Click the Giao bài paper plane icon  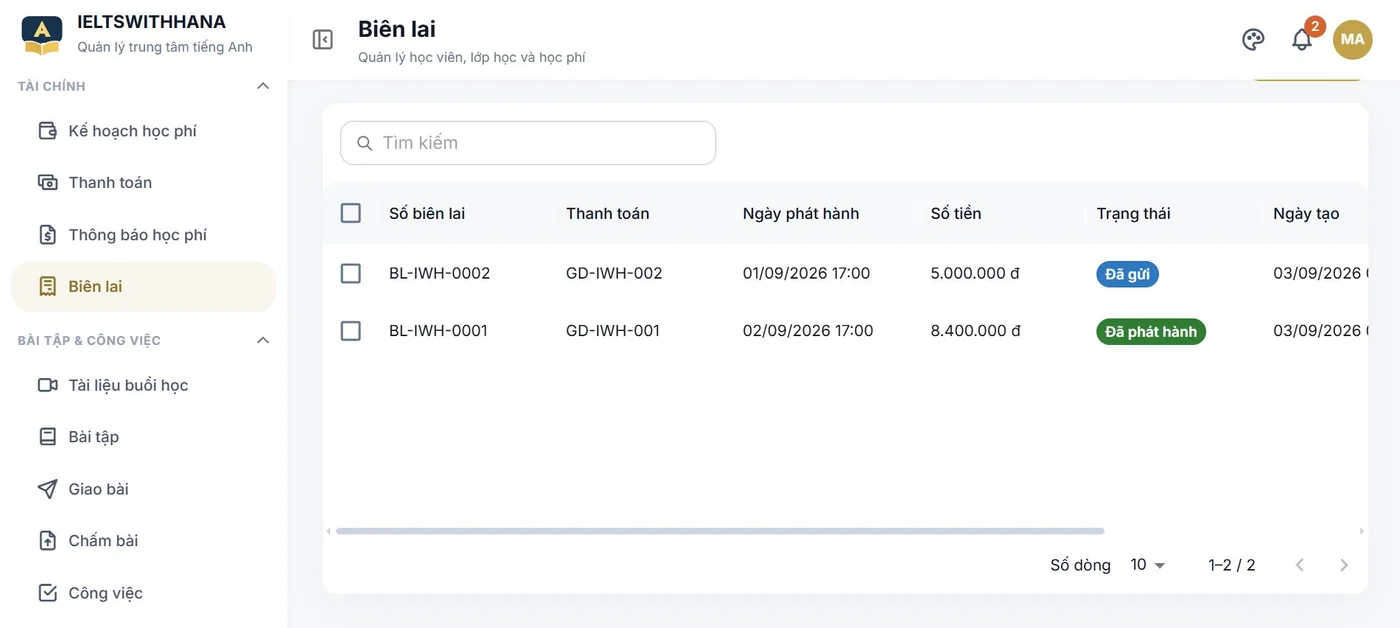[x=47, y=489]
